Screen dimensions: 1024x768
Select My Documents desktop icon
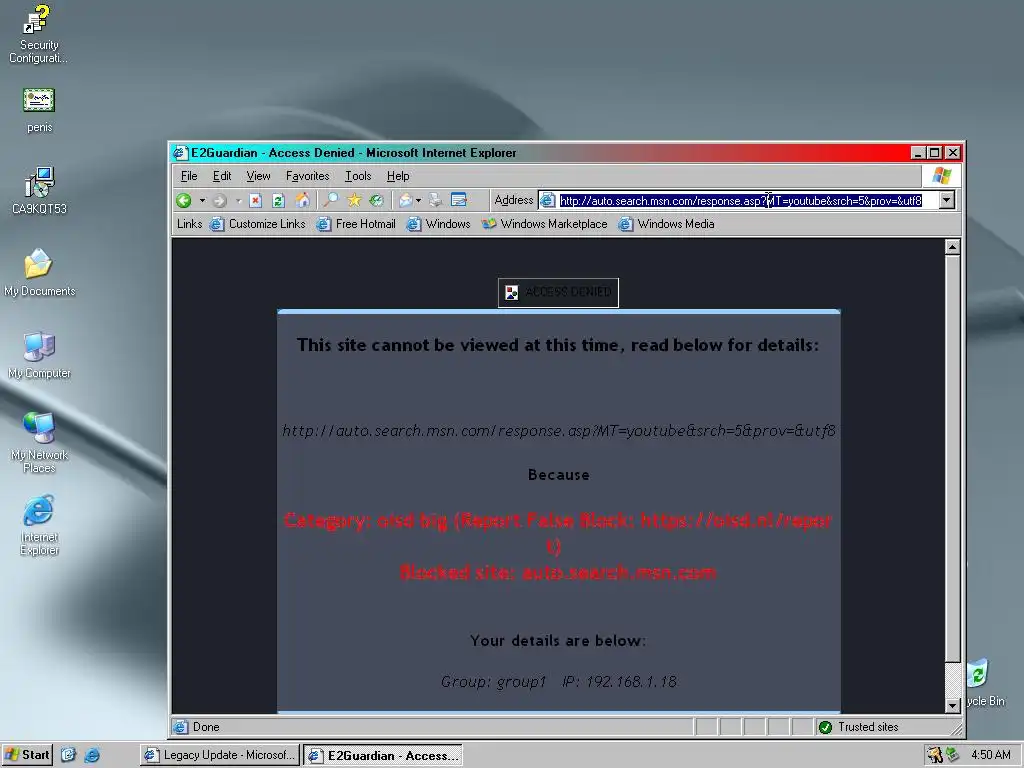point(39,273)
